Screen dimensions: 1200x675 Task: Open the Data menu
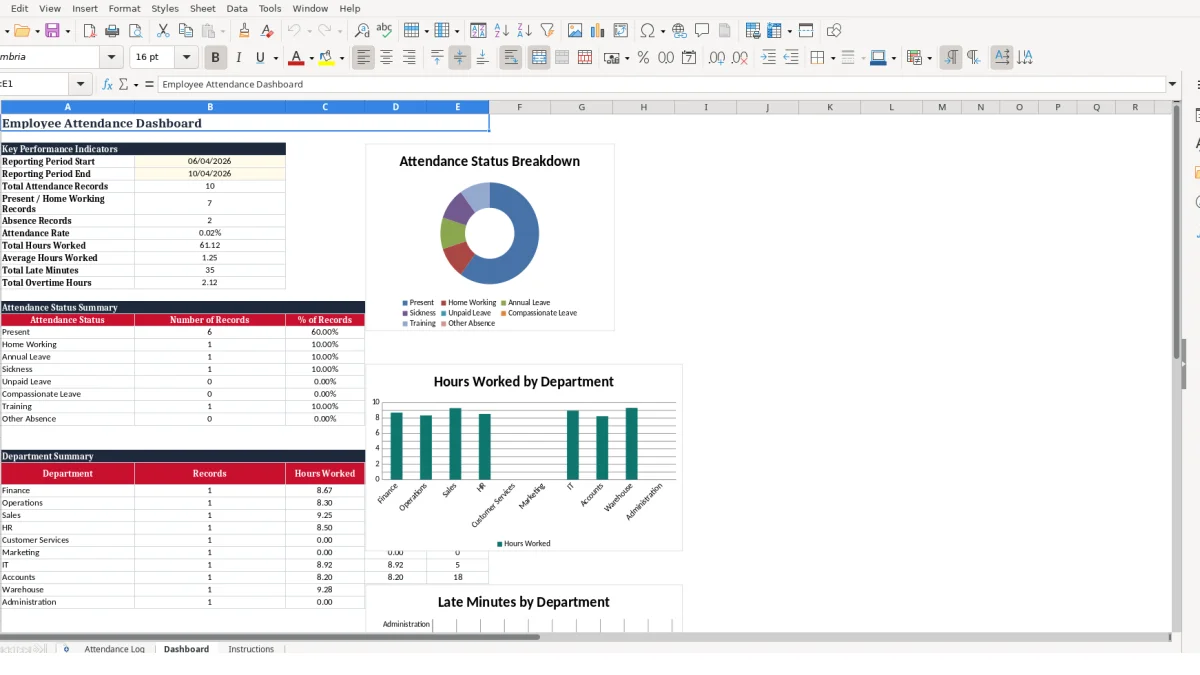click(x=237, y=8)
